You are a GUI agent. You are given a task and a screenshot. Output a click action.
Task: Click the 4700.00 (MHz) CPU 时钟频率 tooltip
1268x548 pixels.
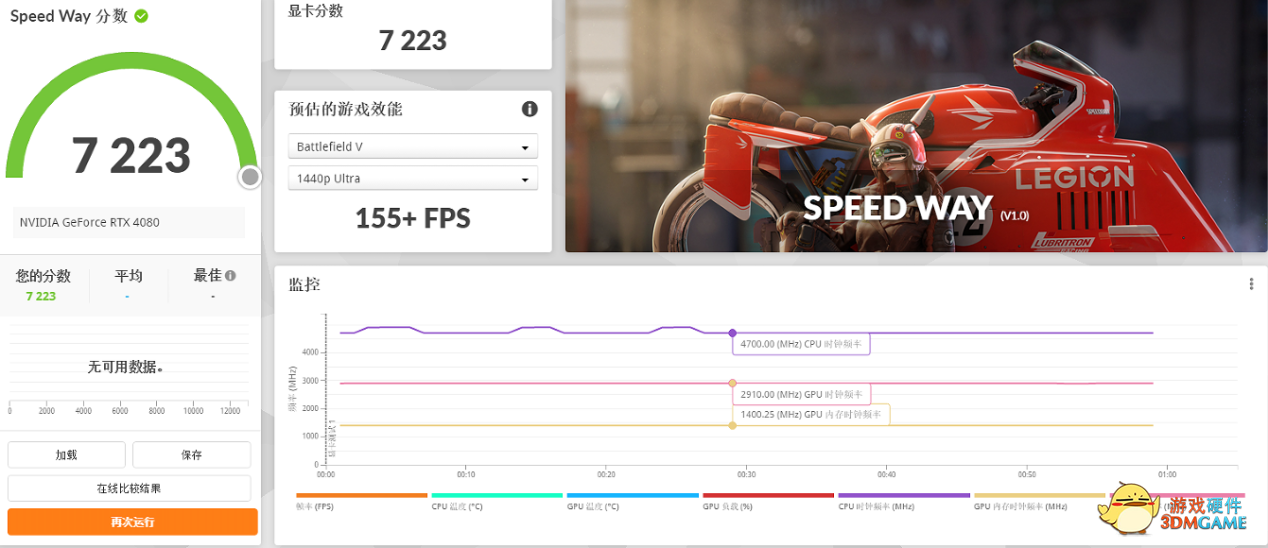coord(802,344)
